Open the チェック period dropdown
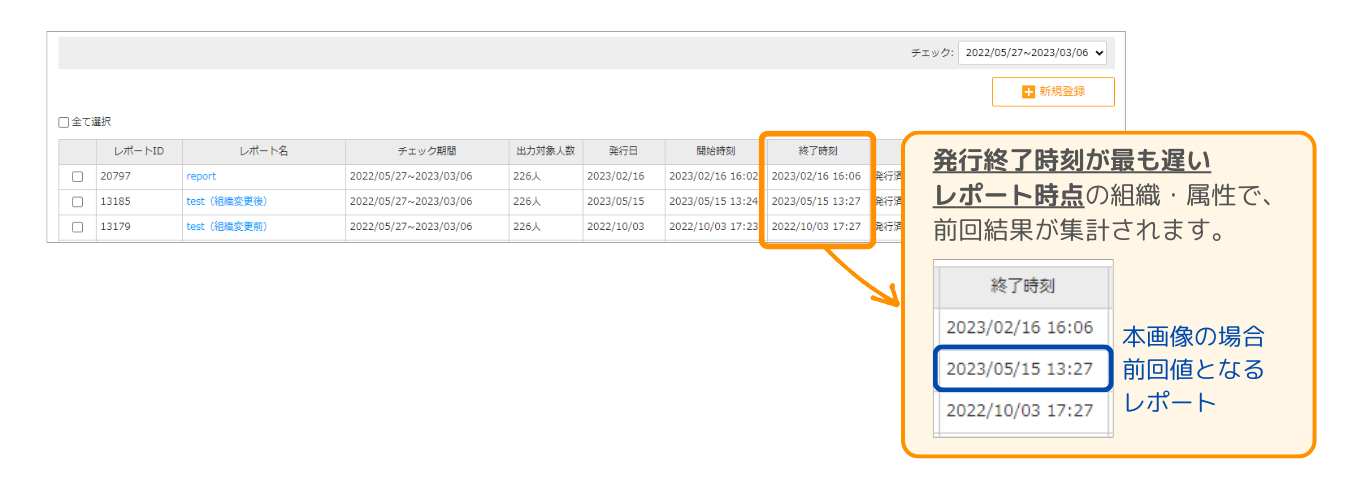This screenshot has height=484, width=1366. 1032,53
